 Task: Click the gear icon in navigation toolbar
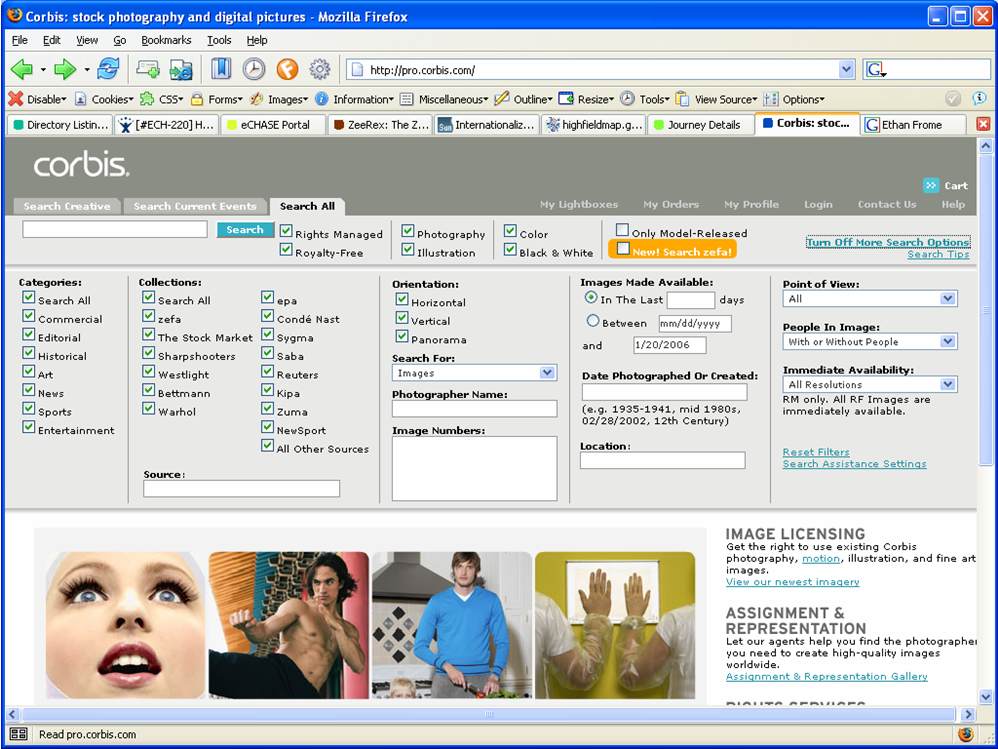click(x=320, y=69)
